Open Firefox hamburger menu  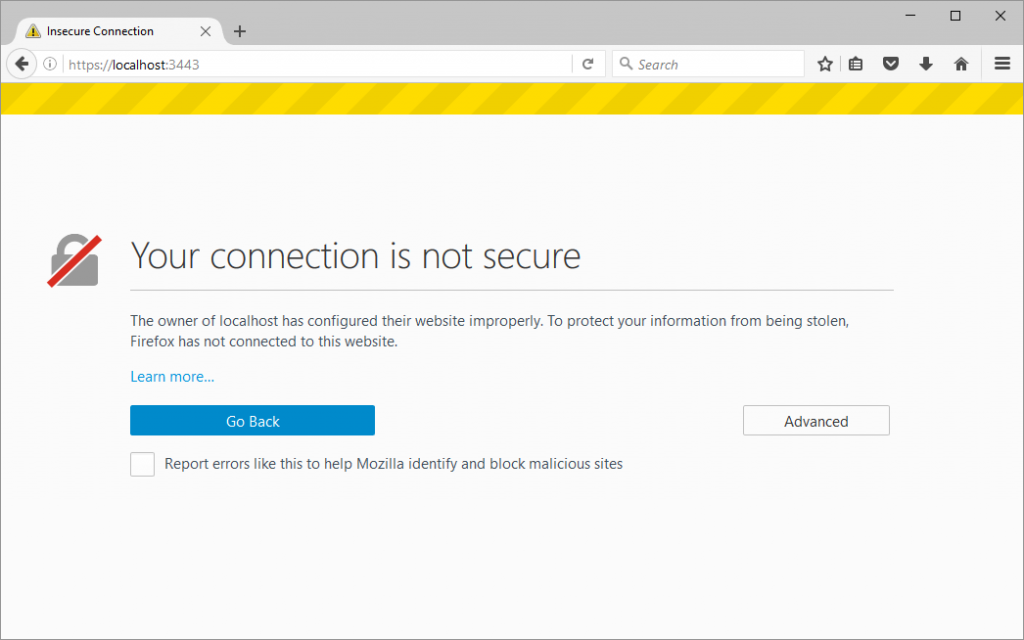1002,63
